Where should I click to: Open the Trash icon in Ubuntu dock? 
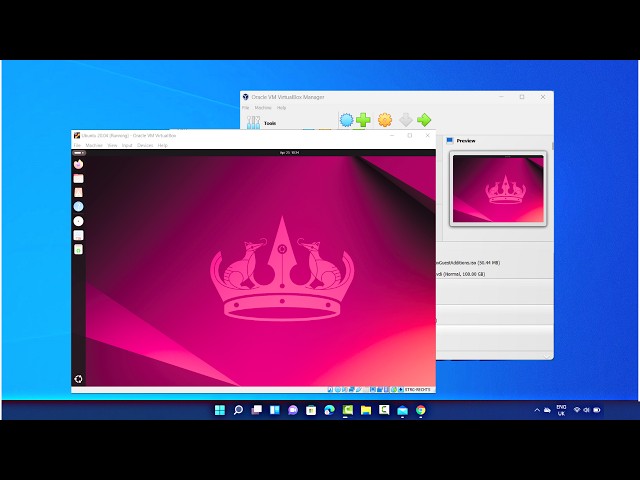(78, 249)
